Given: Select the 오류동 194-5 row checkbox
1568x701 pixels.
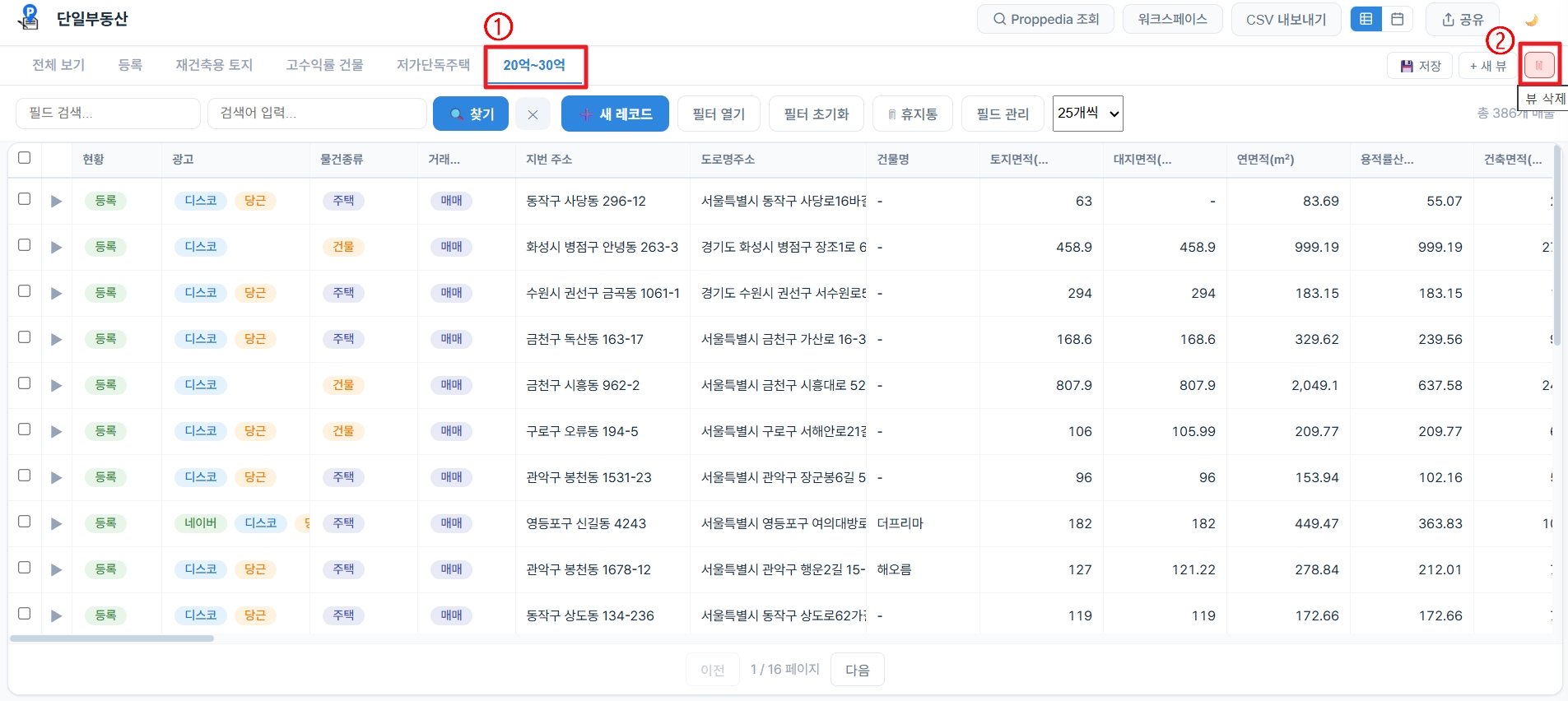Looking at the screenshot, I should click(25, 429).
